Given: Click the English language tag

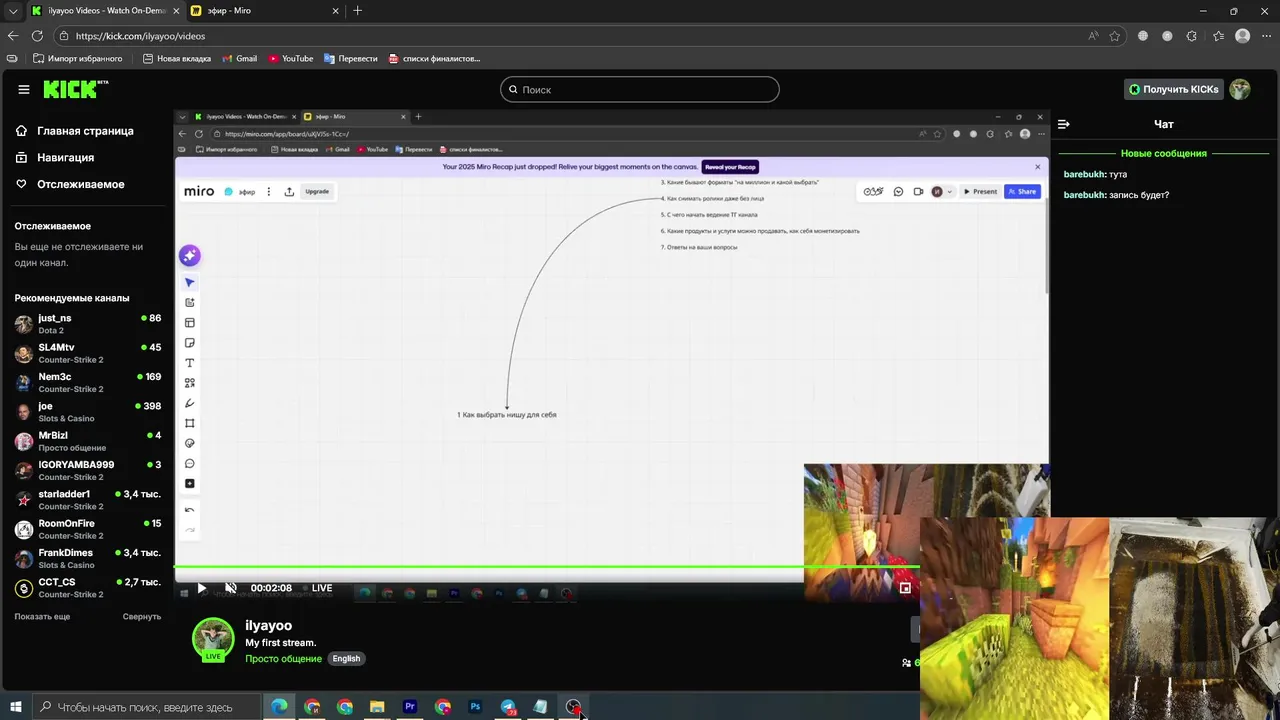Looking at the screenshot, I should pos(346,659).
